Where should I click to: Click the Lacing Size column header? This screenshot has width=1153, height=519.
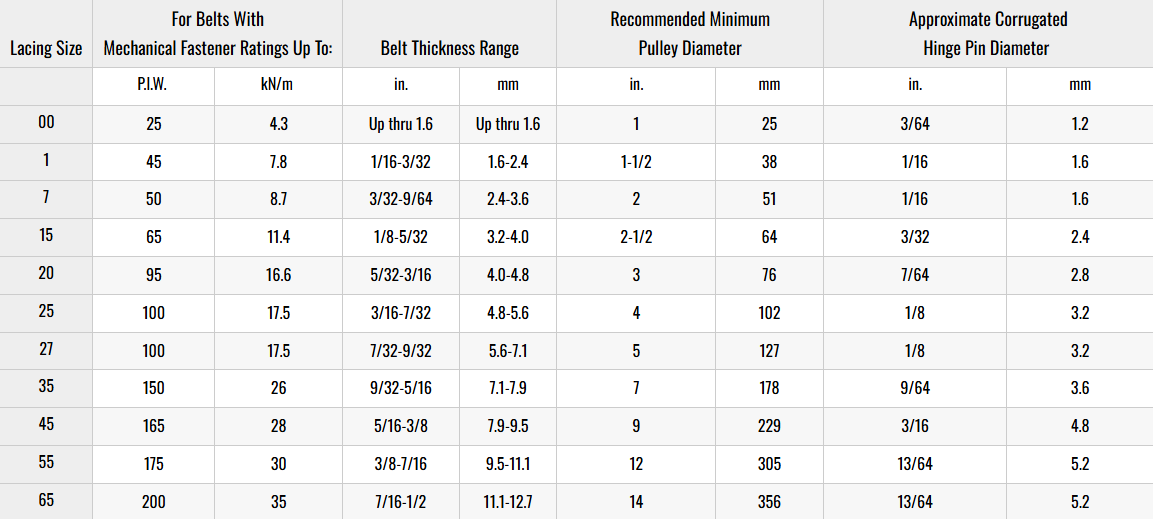click(x=46, y=48)
